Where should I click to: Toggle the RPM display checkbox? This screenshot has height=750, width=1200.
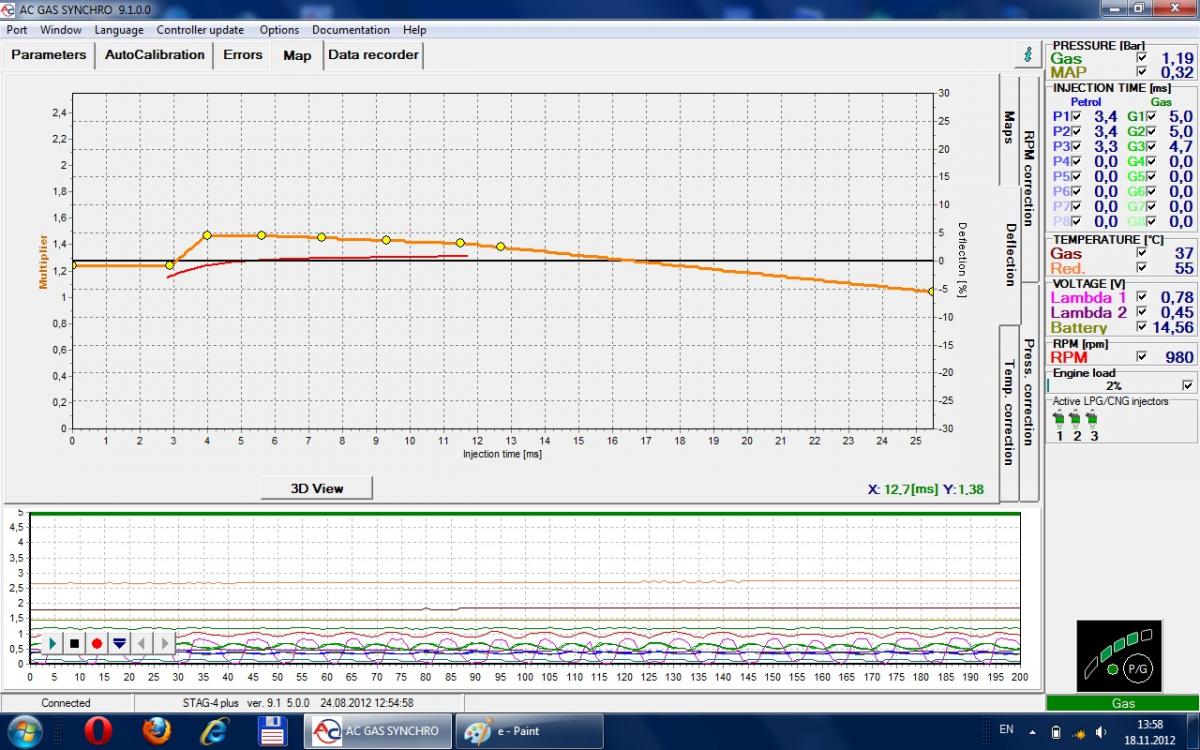coord(1141,357)
